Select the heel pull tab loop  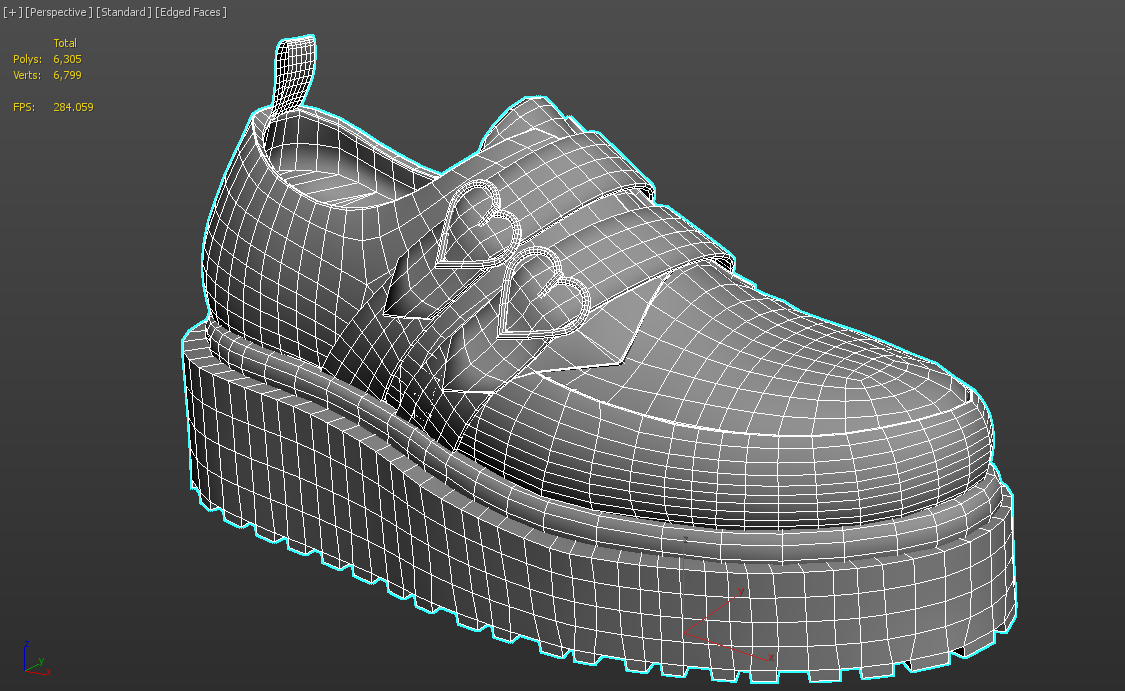point(297,73)
